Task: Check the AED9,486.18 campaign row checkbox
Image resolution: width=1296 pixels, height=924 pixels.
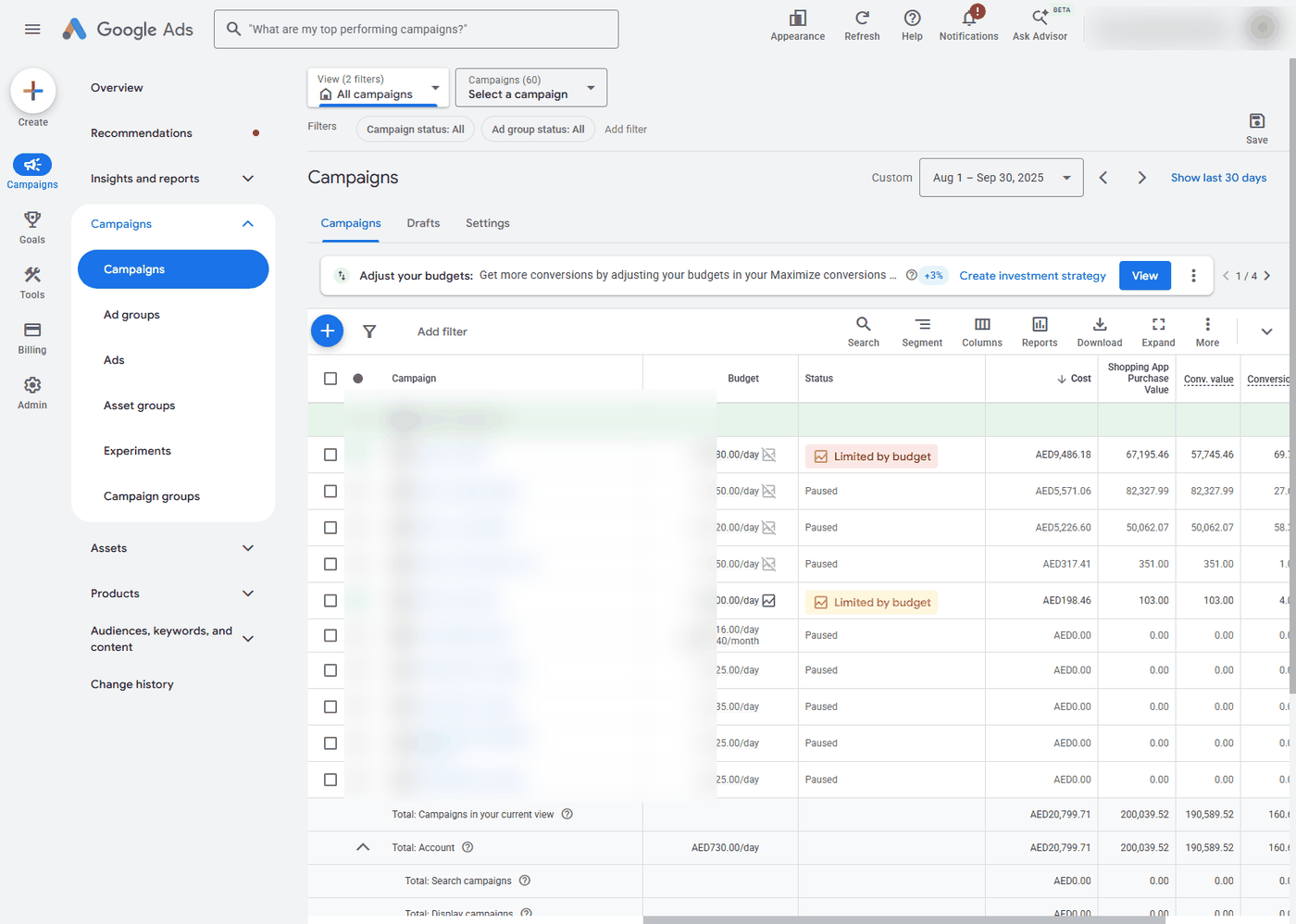Action: click(330, 455)
